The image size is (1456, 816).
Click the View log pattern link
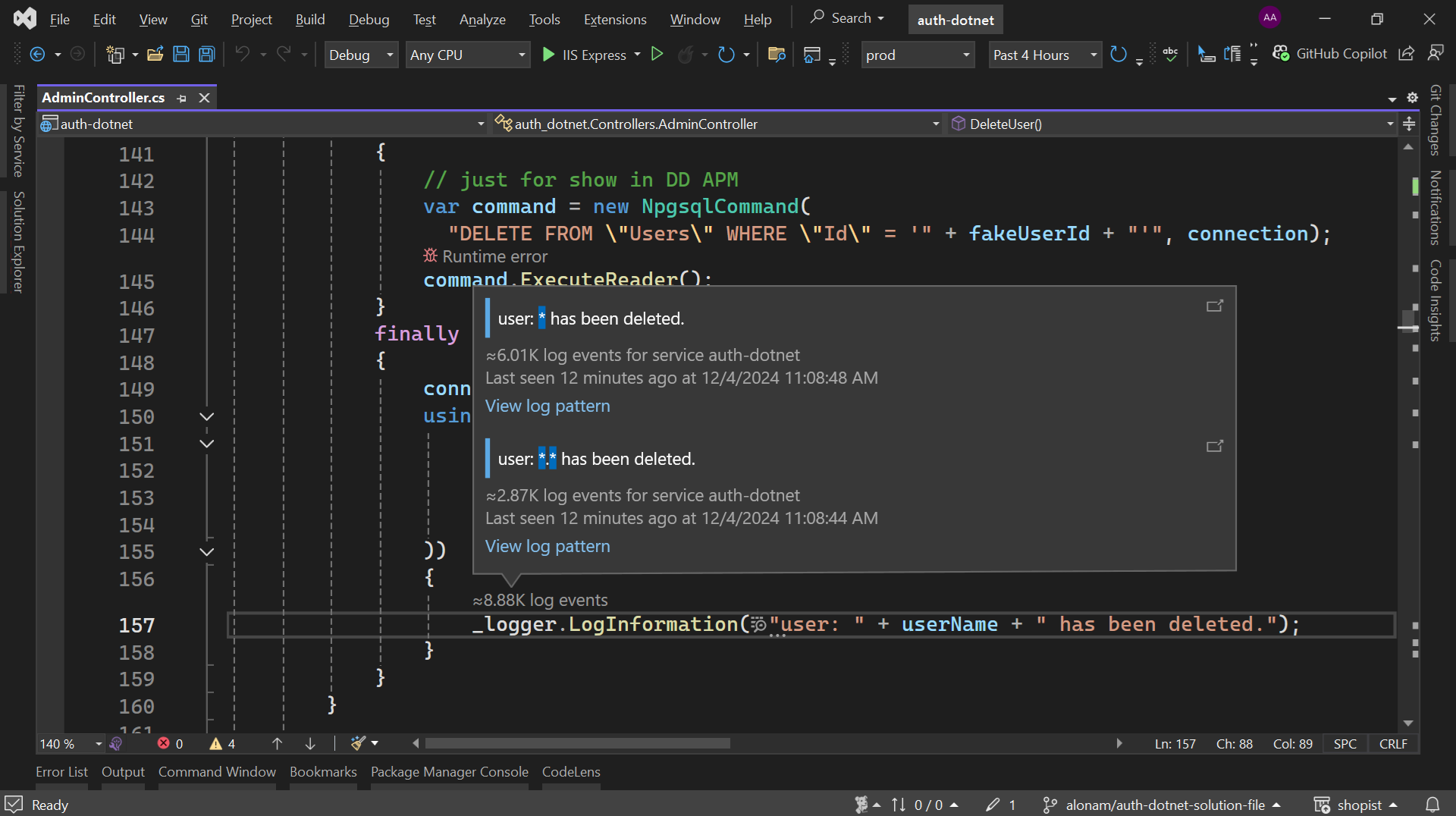pos(548,406)
